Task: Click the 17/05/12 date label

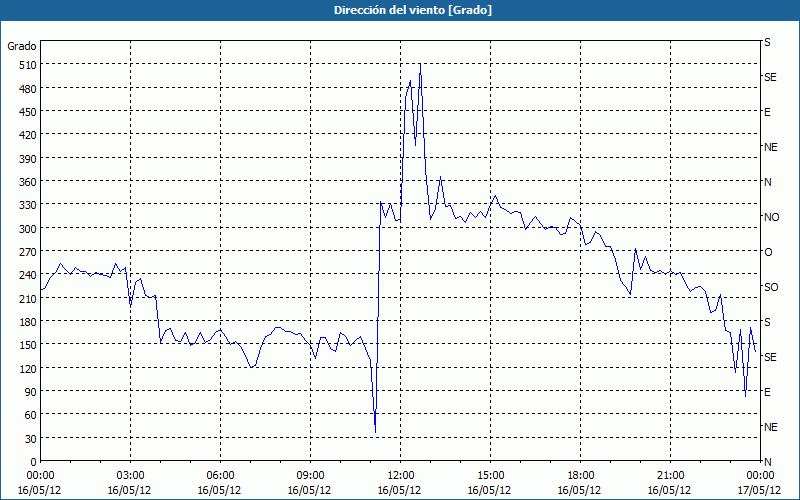Action: tap(759, 490)
